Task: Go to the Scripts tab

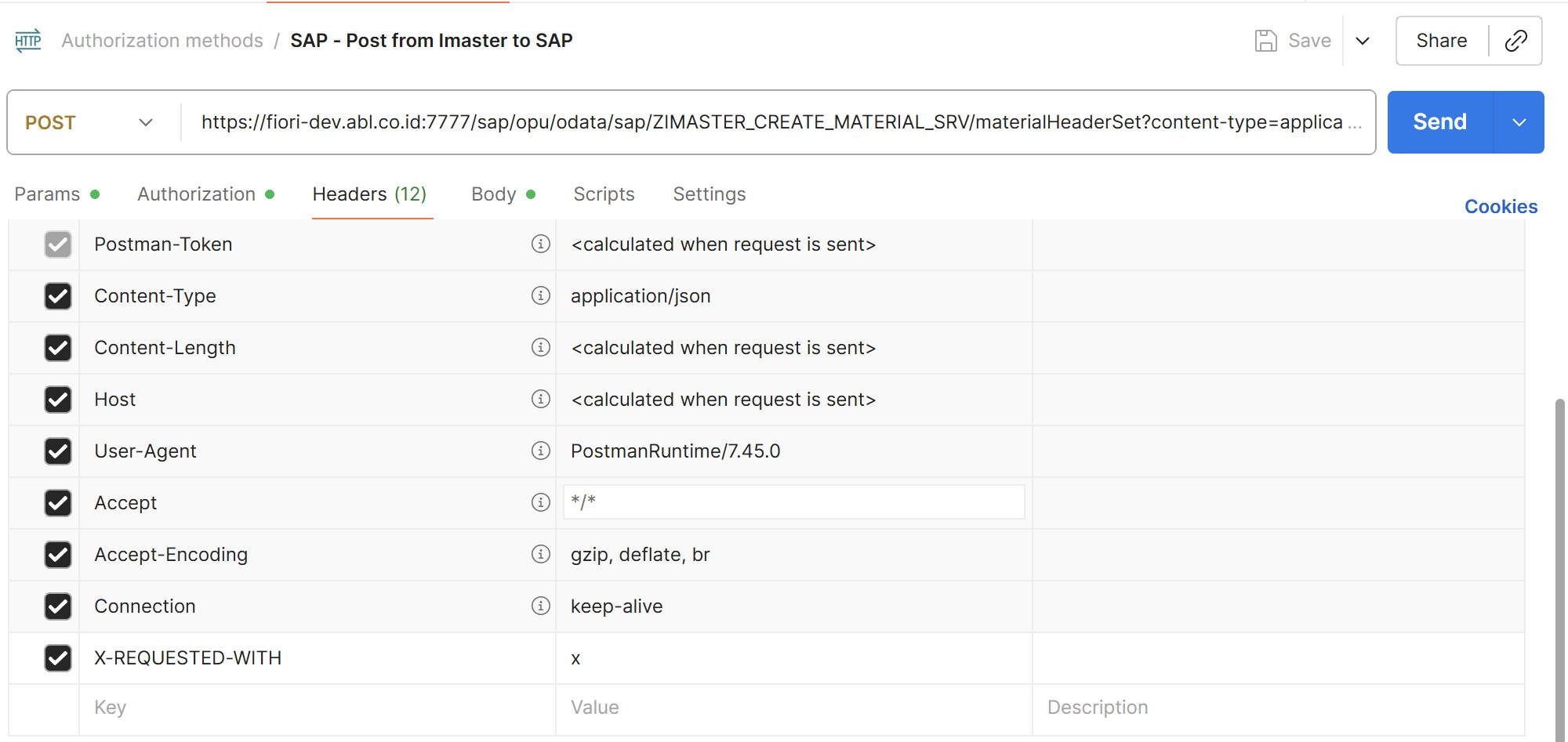Action: pos(604,194)
